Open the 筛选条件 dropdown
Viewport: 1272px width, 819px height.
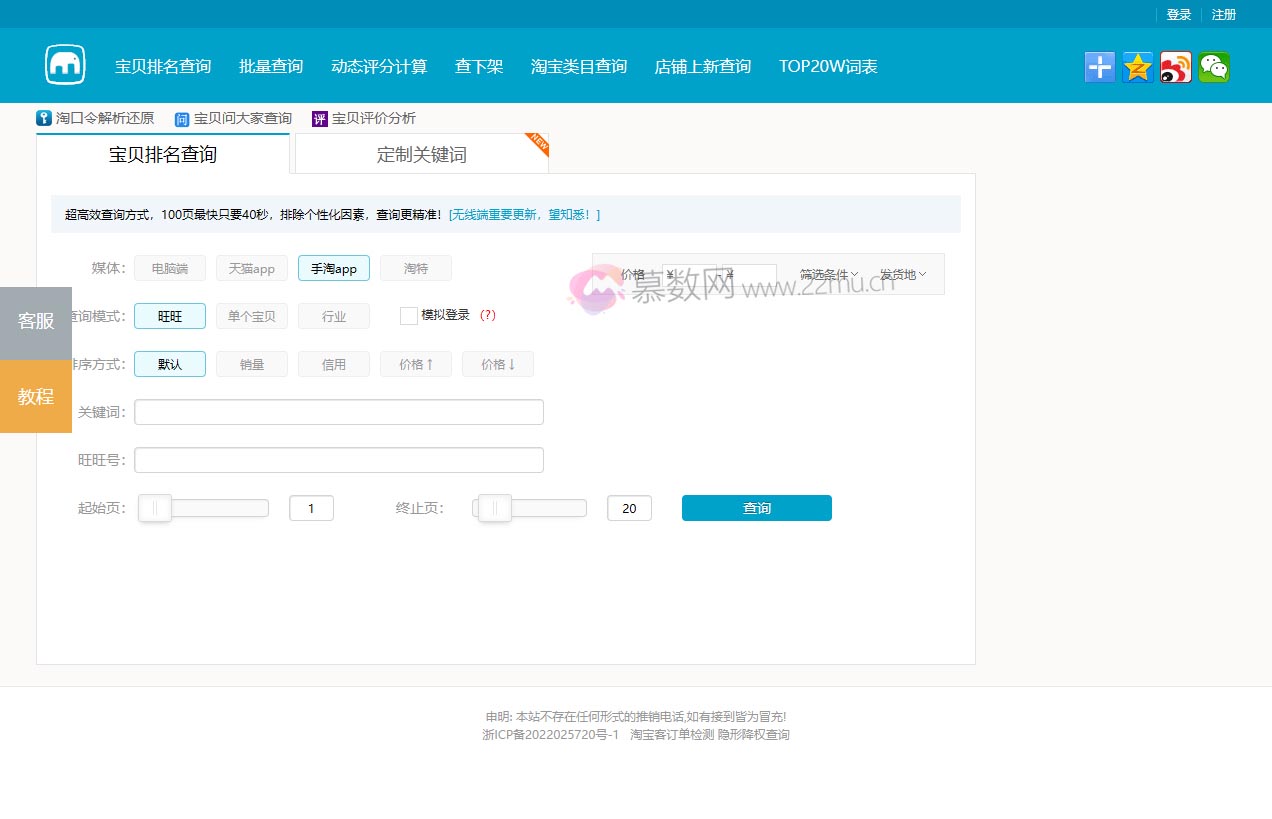point(828,276)
